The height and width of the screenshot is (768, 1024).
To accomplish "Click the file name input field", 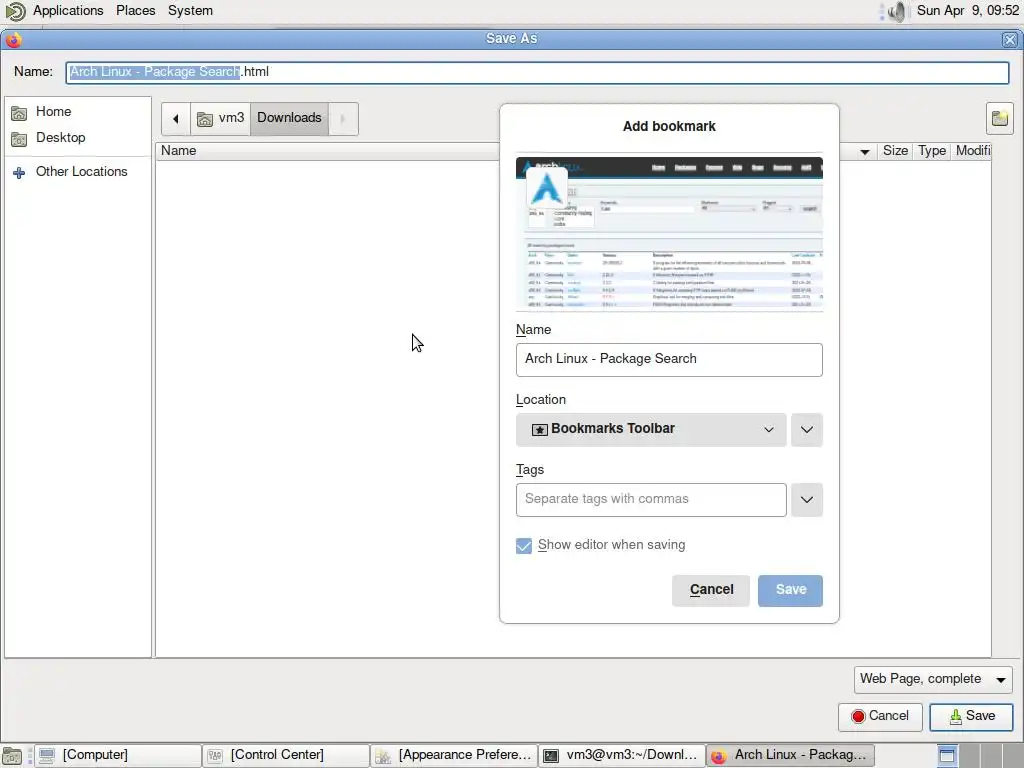I will (537, 72).
